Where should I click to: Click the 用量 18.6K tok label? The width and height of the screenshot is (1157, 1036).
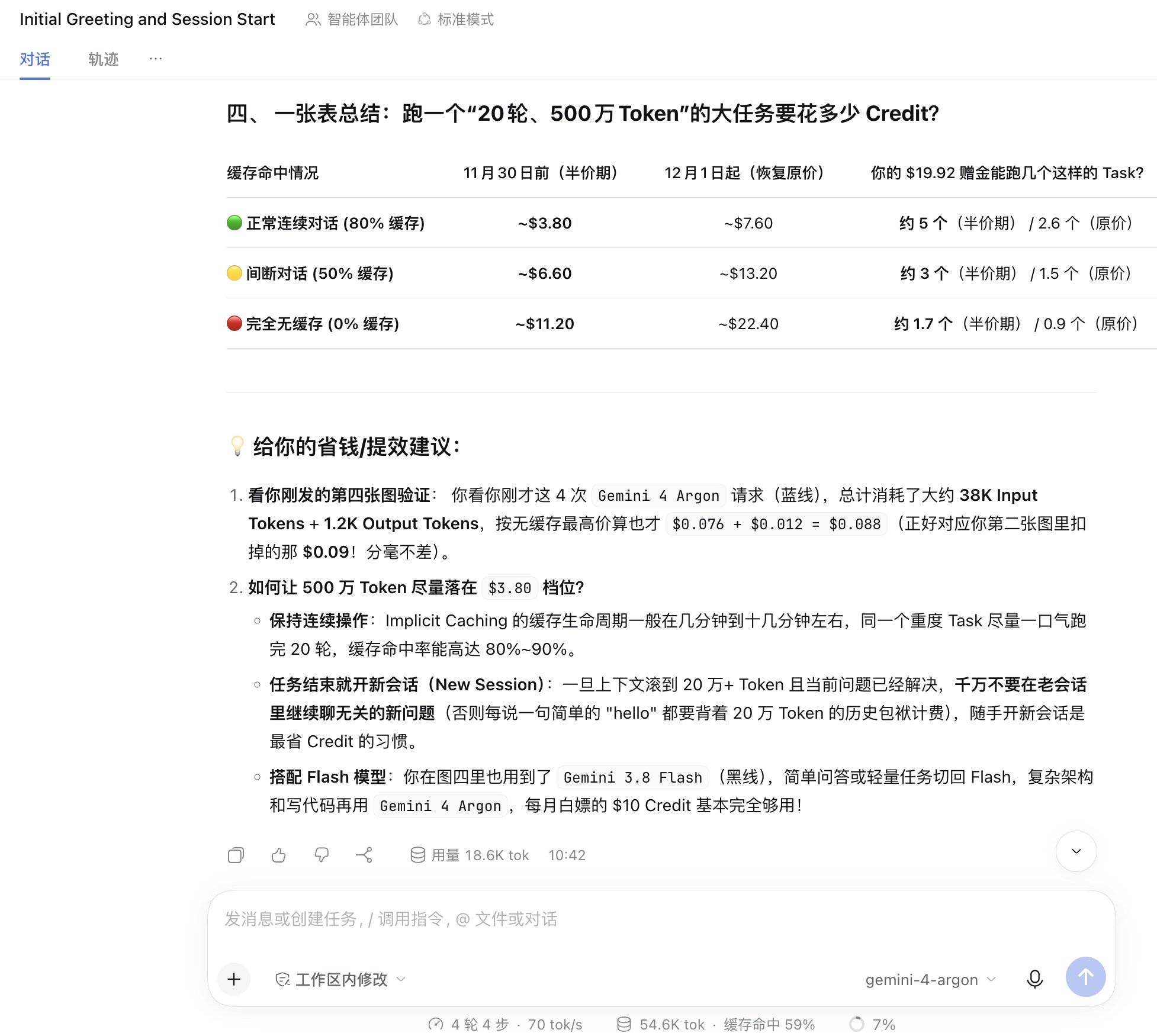pos(480,855)
